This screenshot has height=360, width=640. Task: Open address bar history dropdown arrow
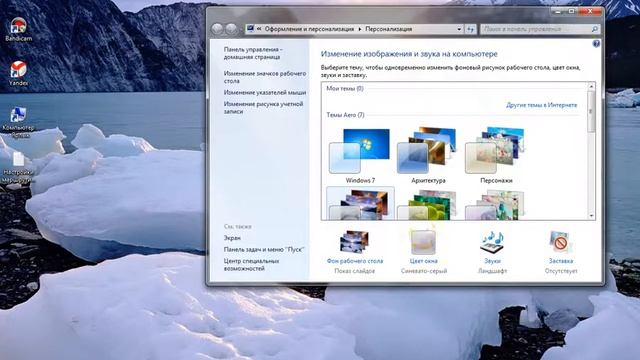point(459,29)
